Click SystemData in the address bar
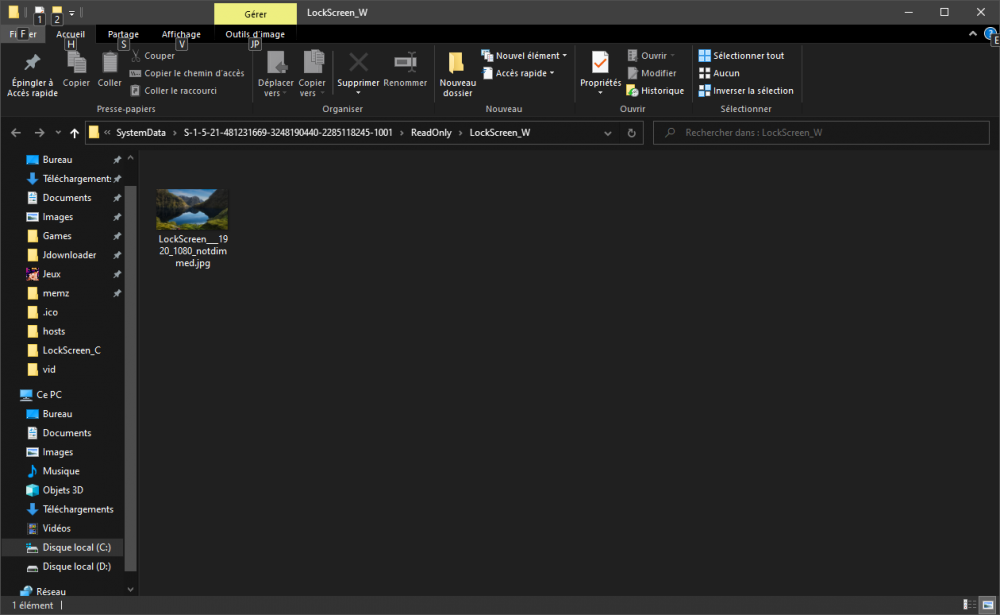This screenshot has width=1000, height=615. tap(141, 133)
